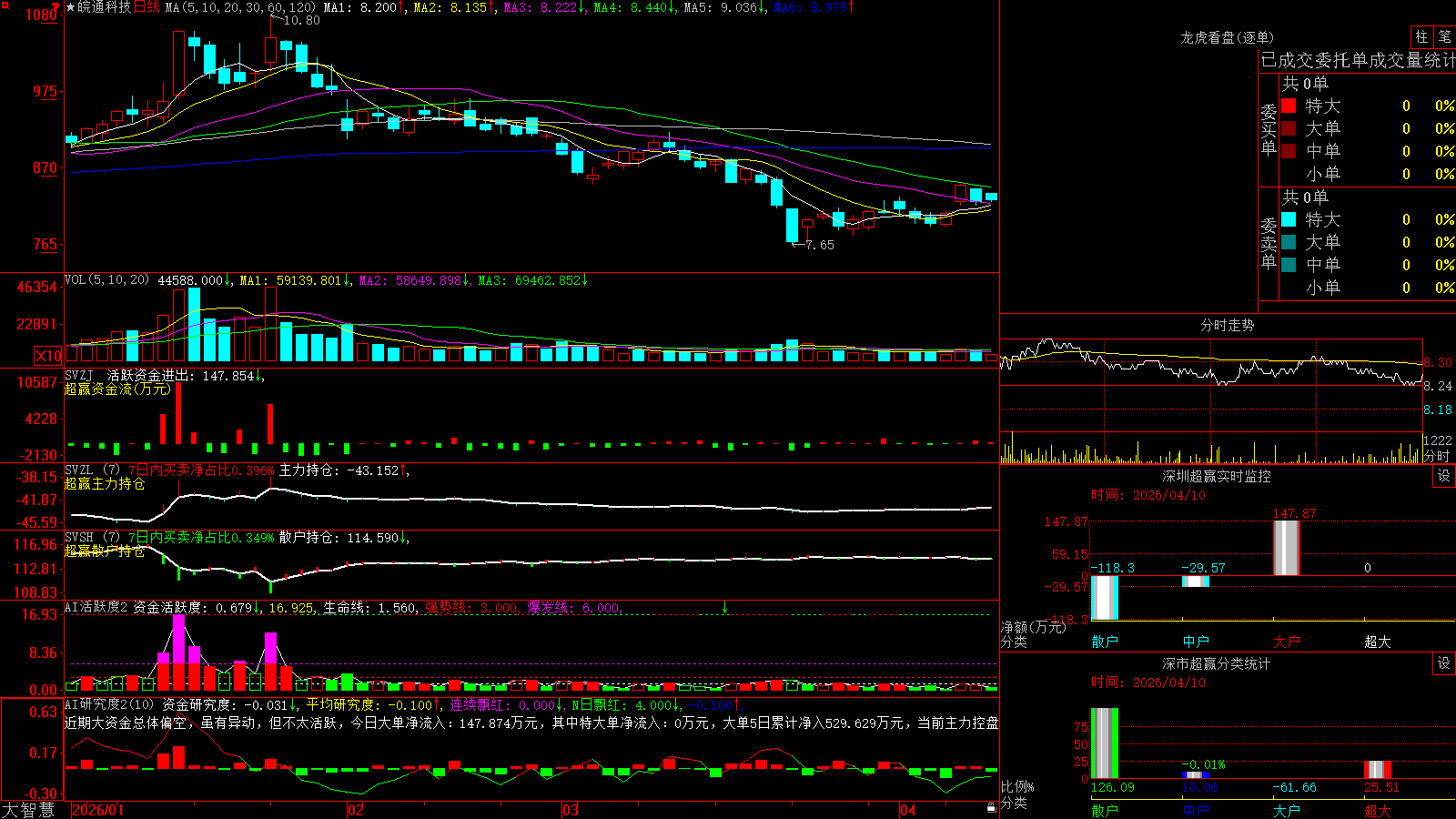Click the 生命线: 1.560 value

[370, 607]
